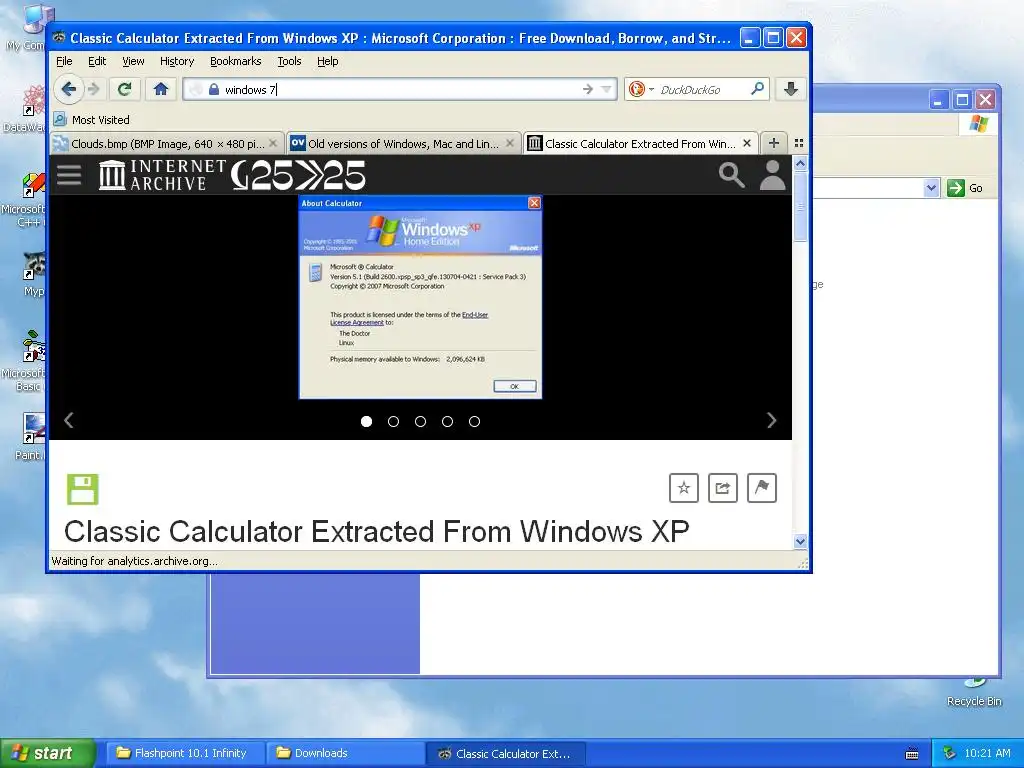Viewport: 1024px width, 768px height.
Task: Open address dropdown in background window
Action: (x=931, y=188)
